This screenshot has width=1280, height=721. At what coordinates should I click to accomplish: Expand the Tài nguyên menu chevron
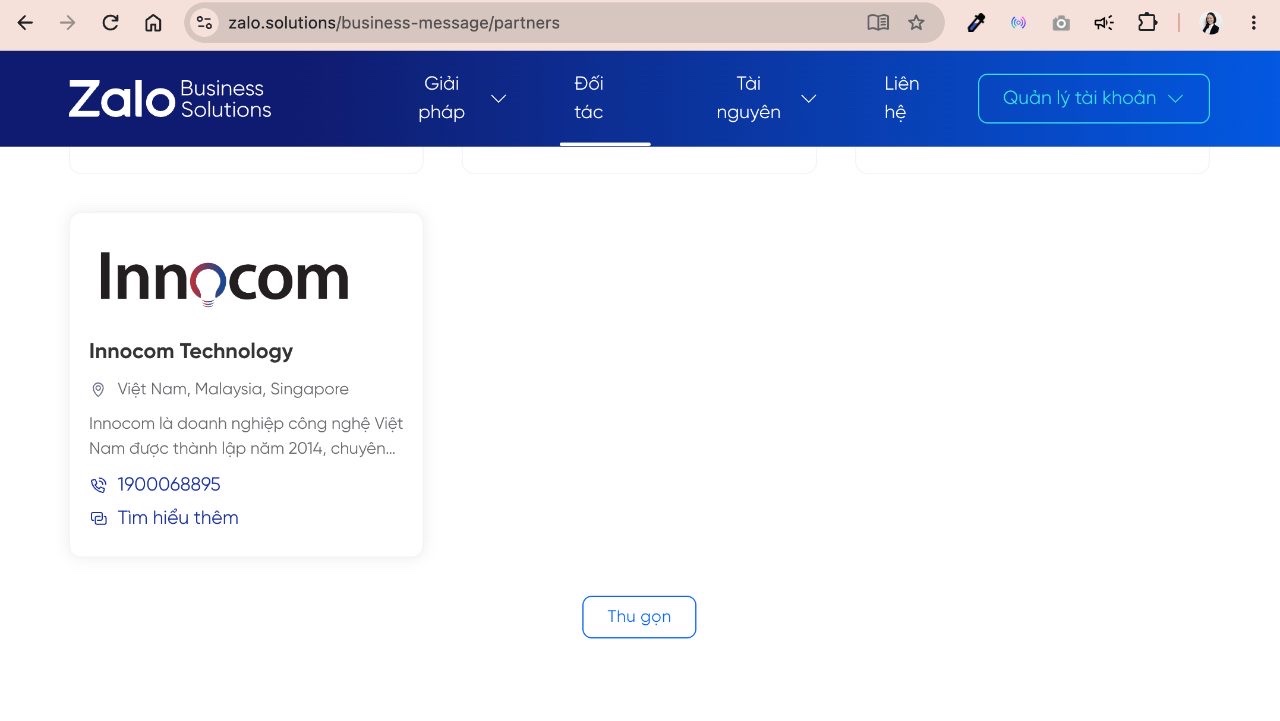tap(809, 98)
